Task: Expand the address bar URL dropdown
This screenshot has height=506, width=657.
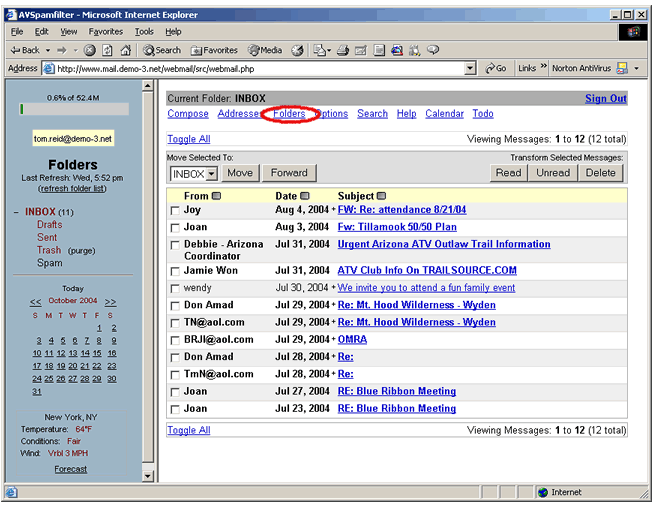Action: point(471,69)
